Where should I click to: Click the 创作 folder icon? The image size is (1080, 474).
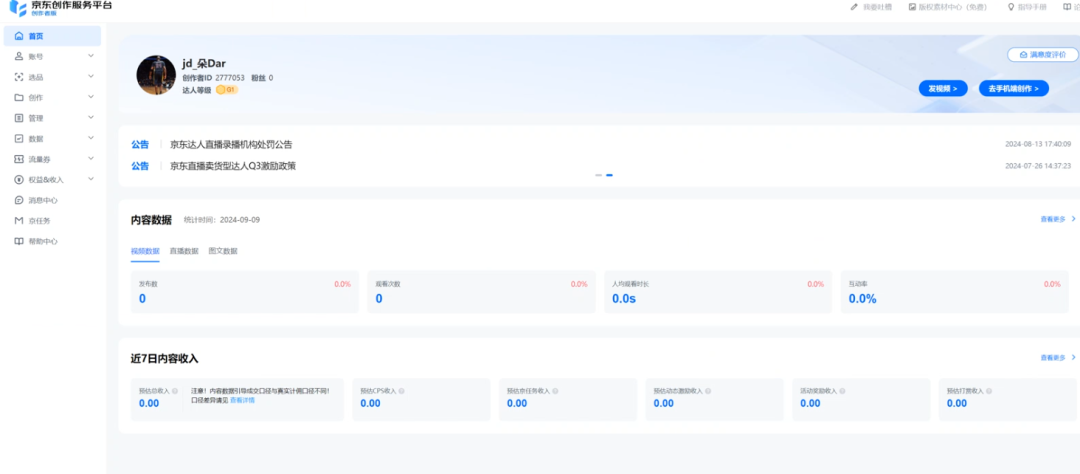[19, 98]
